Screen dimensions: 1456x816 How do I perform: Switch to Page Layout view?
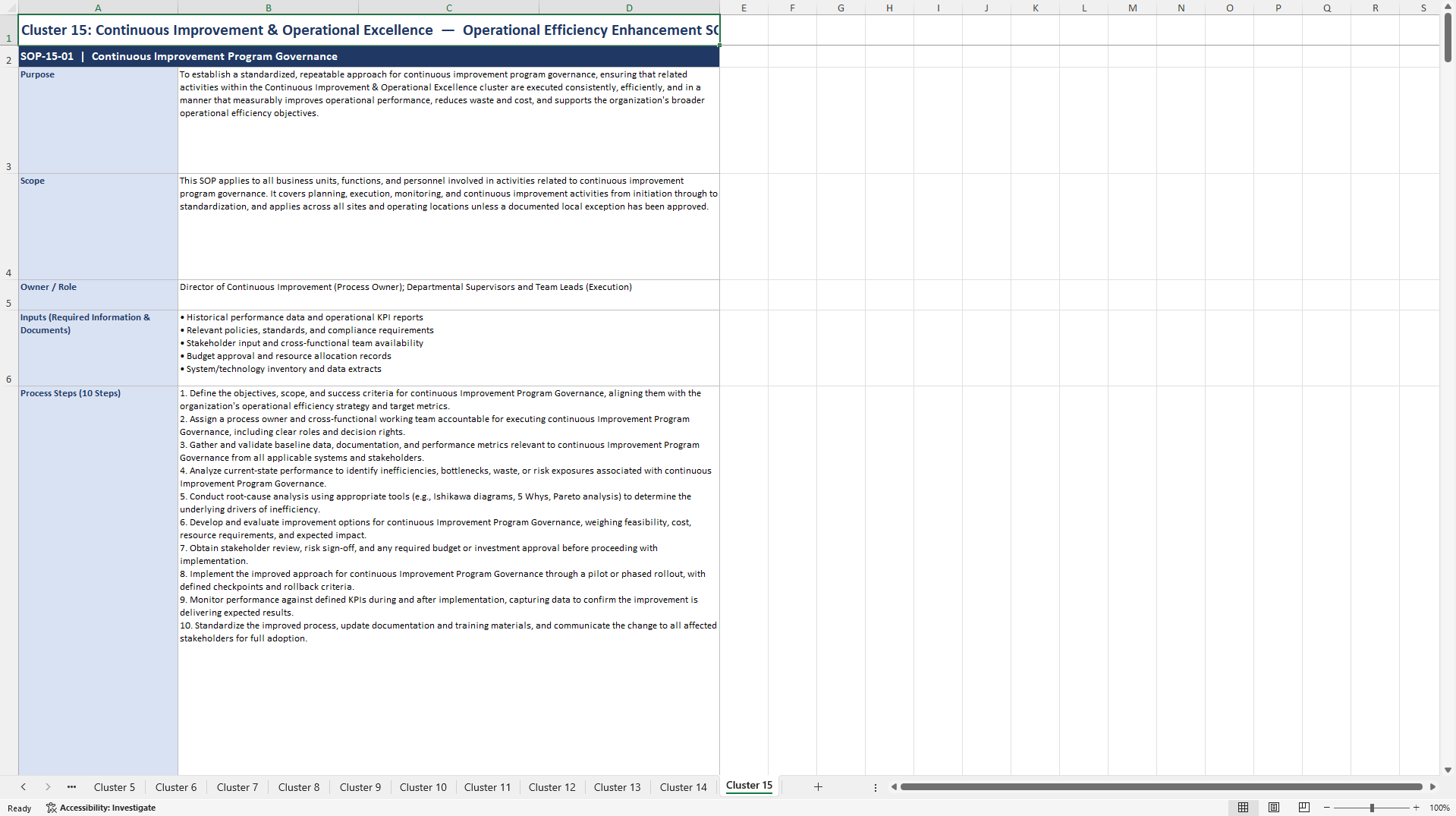(1274, 808)
